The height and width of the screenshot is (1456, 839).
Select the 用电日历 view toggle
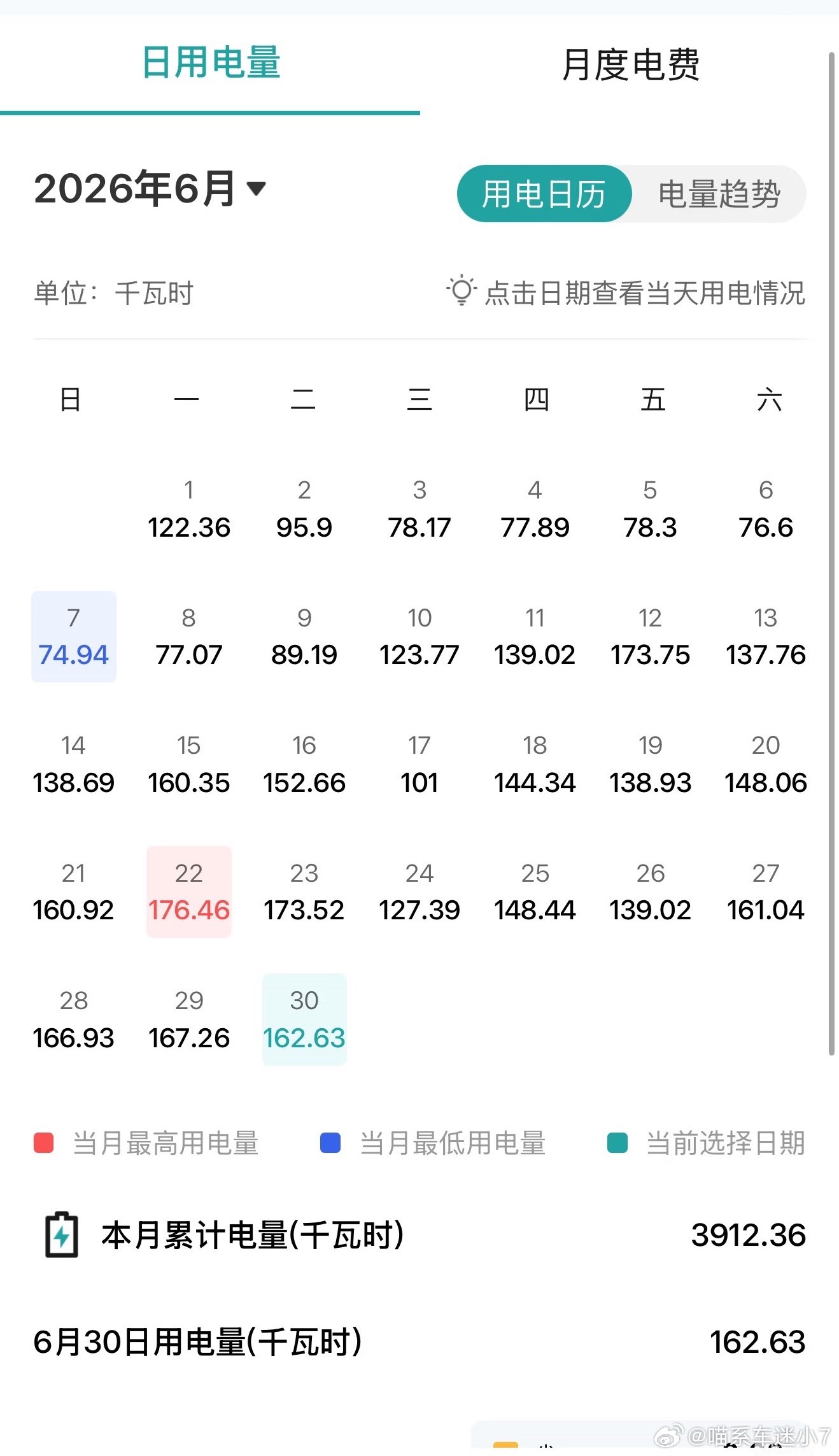pyautogui.click(x=544, y=194)
